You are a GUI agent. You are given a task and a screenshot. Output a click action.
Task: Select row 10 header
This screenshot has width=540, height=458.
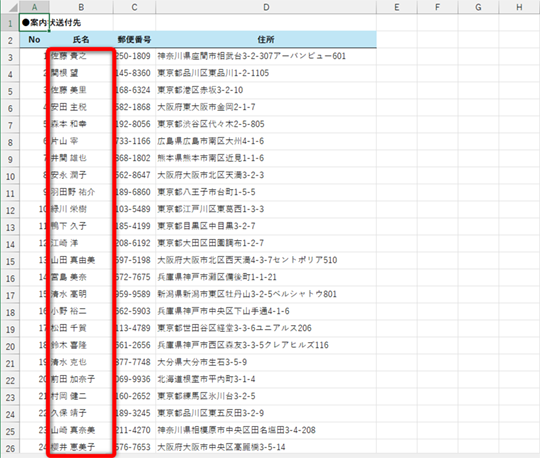(10, 176)
